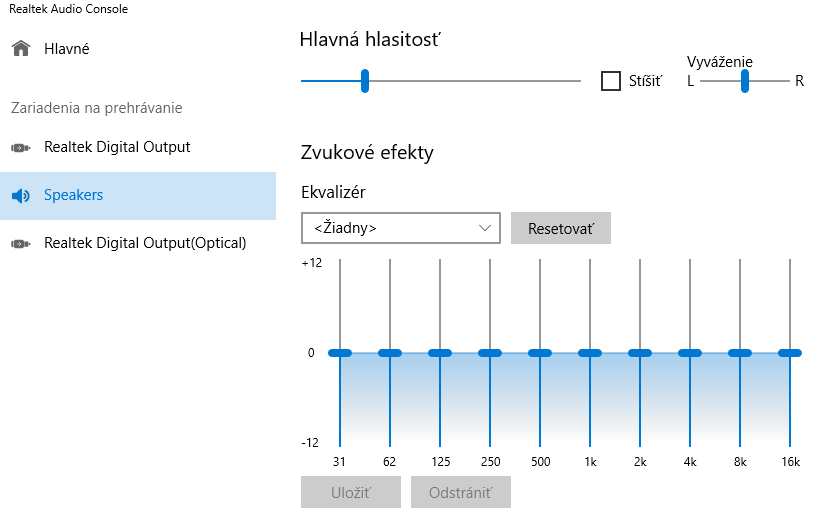The image size is (825, 527).
Task: Click the Realtek Digital Output device icon
Action: pyautogui.click(x=20, y=148)
